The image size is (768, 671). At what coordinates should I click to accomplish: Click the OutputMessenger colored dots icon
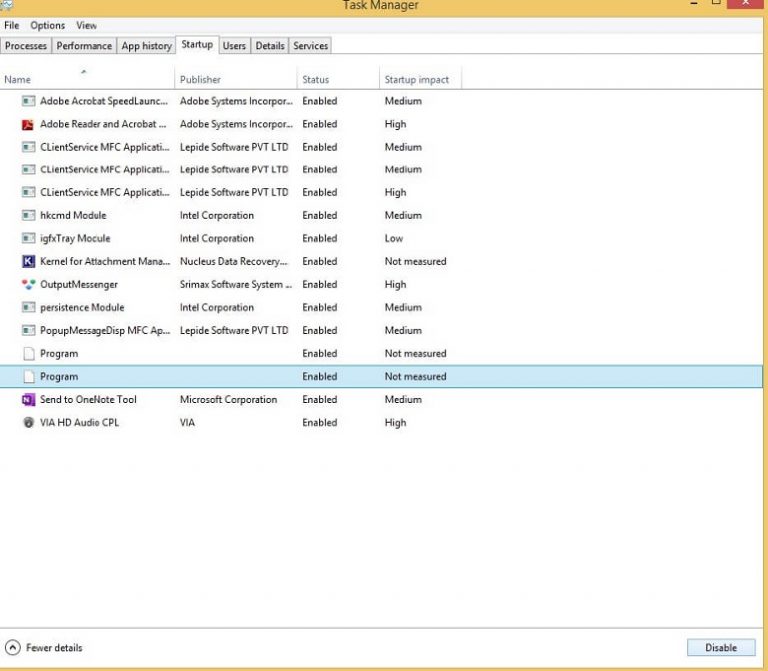tap(28, 284)
